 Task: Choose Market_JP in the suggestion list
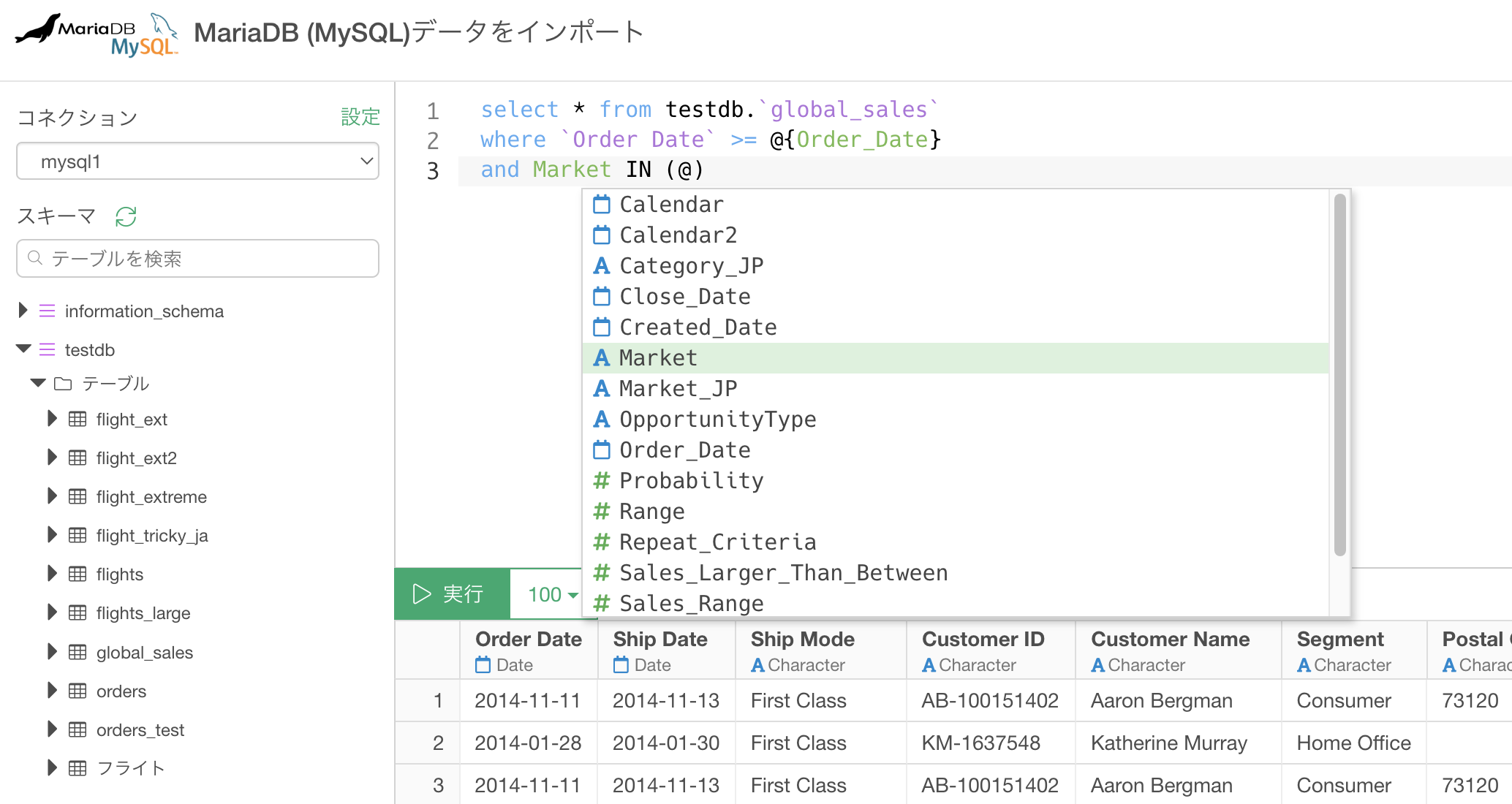pos(956,389)
